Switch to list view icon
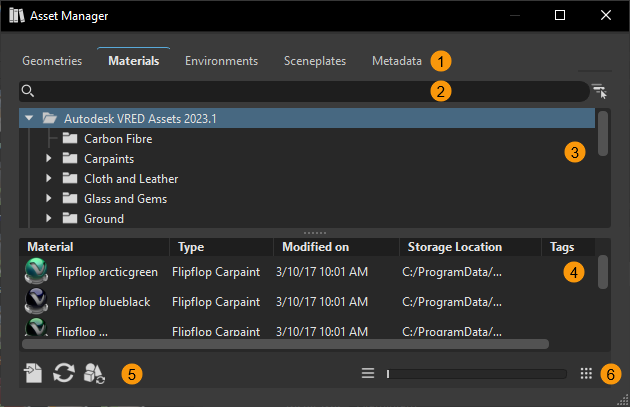 (368, 373)
